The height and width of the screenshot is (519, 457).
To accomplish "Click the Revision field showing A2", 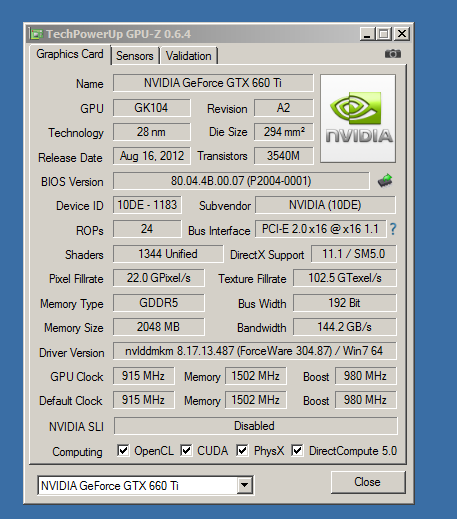I will click(284, 108).
